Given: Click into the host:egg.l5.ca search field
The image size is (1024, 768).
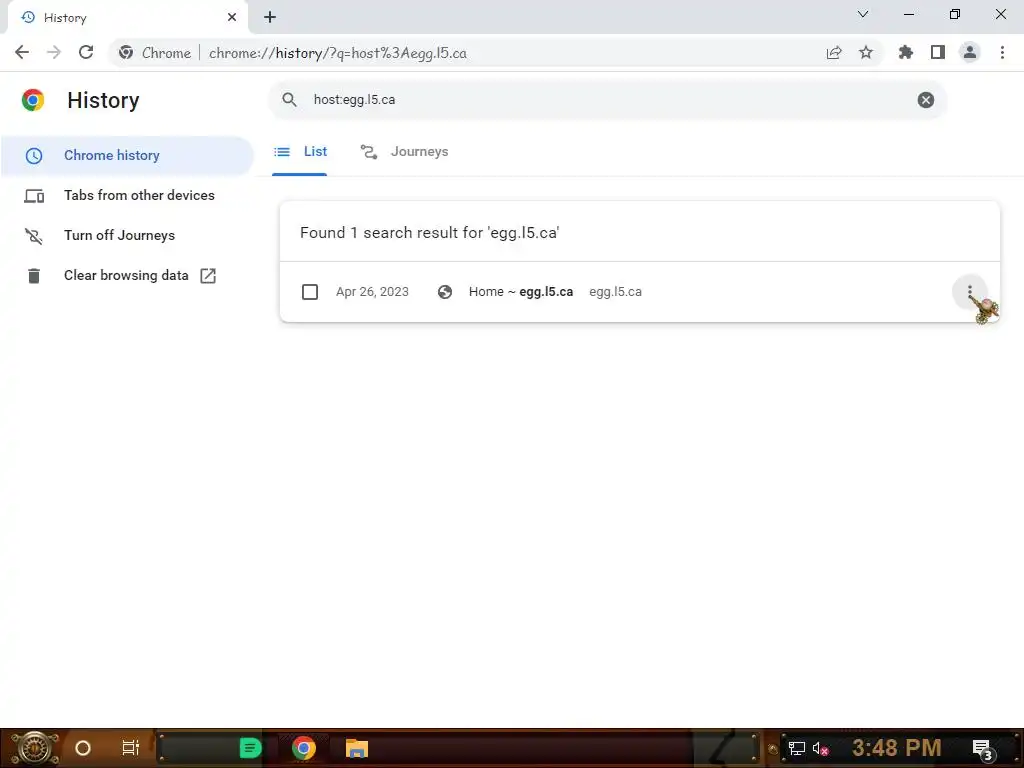Looking at the screenshot, I should 607,100.
